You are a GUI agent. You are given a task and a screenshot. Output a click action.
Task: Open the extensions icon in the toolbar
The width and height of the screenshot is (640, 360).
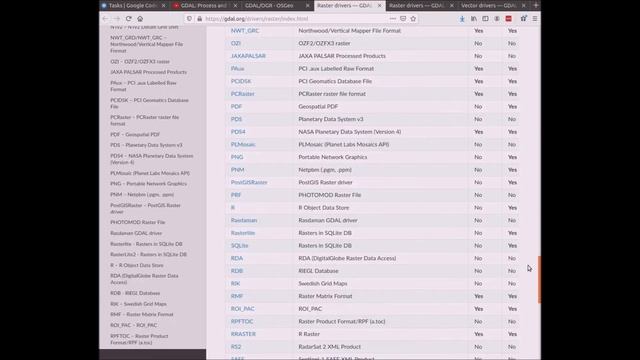(523, 19)
